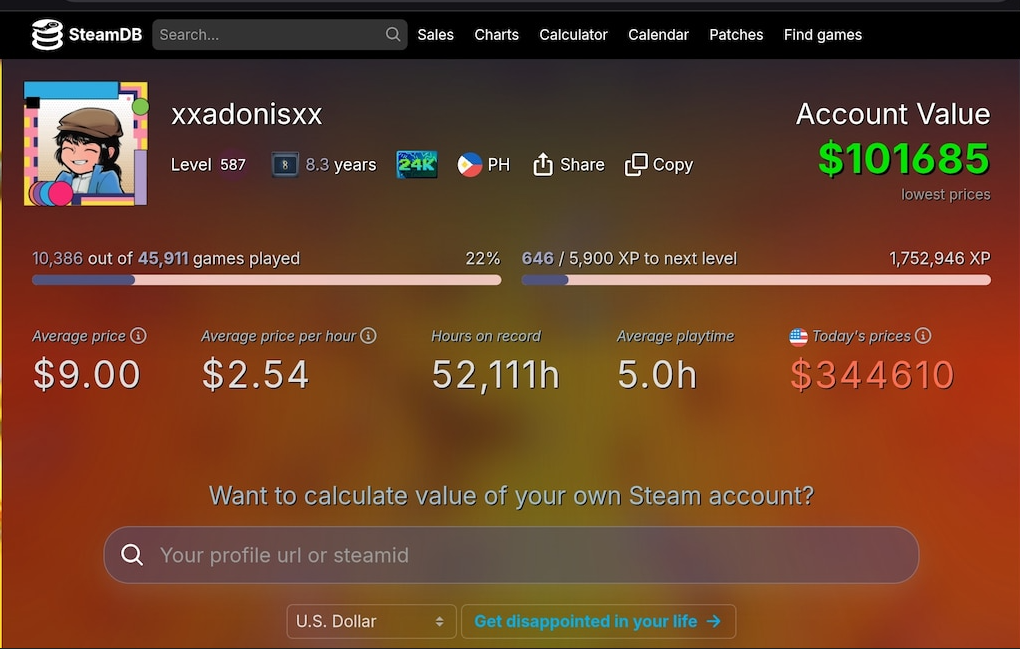Click the $101685 account value

[x=904, y=159]
